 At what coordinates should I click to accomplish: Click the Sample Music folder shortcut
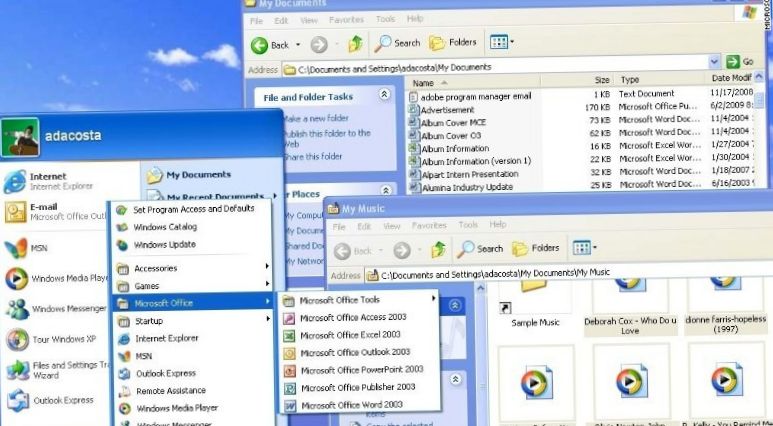point(535,302)
